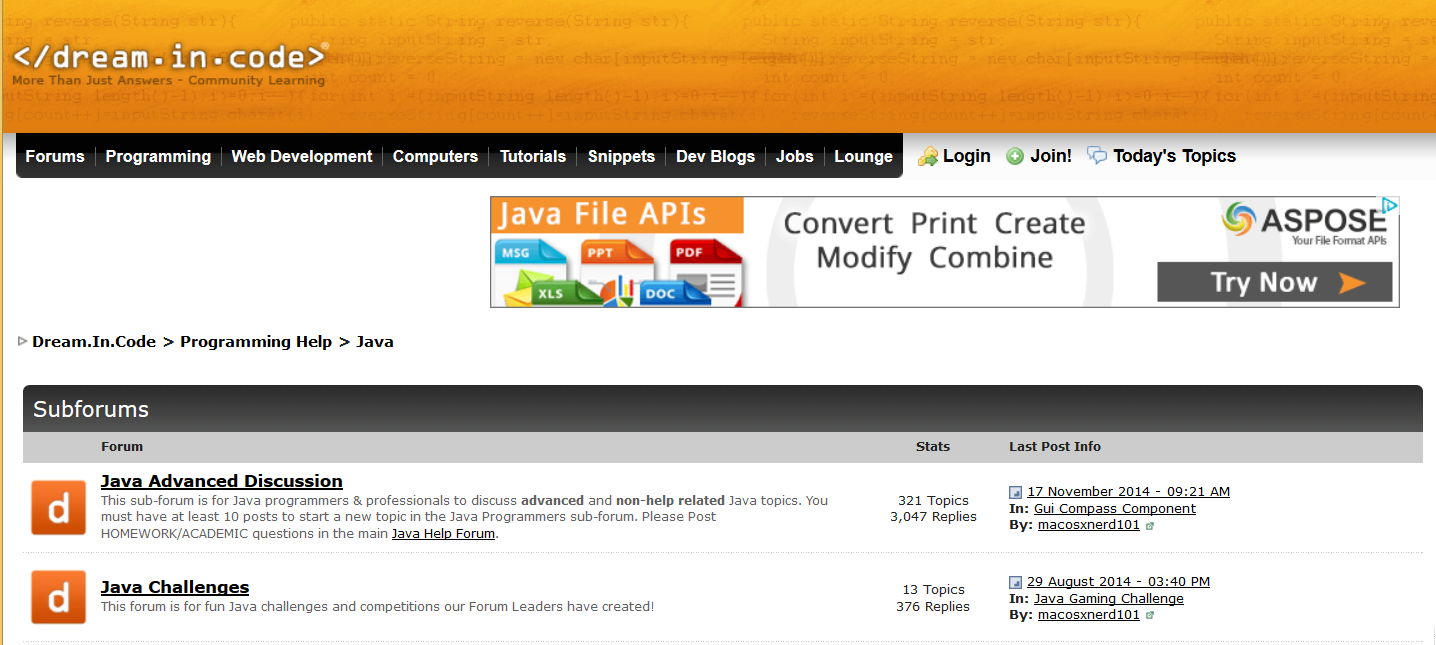The height and width of the screenshot is (645, 1436).
Task: Click the Java breadcrumb link
Action: 375,341
